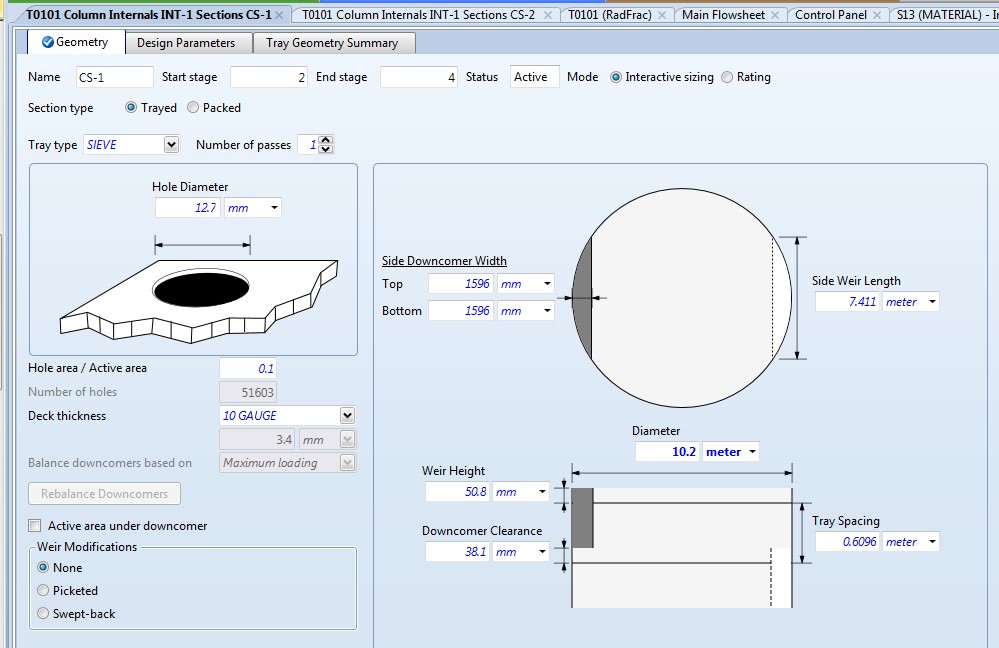The width and height of the screenshot is (999, 648).
Task: Close the INT-1 Sections CS-2 tab
Action: (x=547, y=15)
